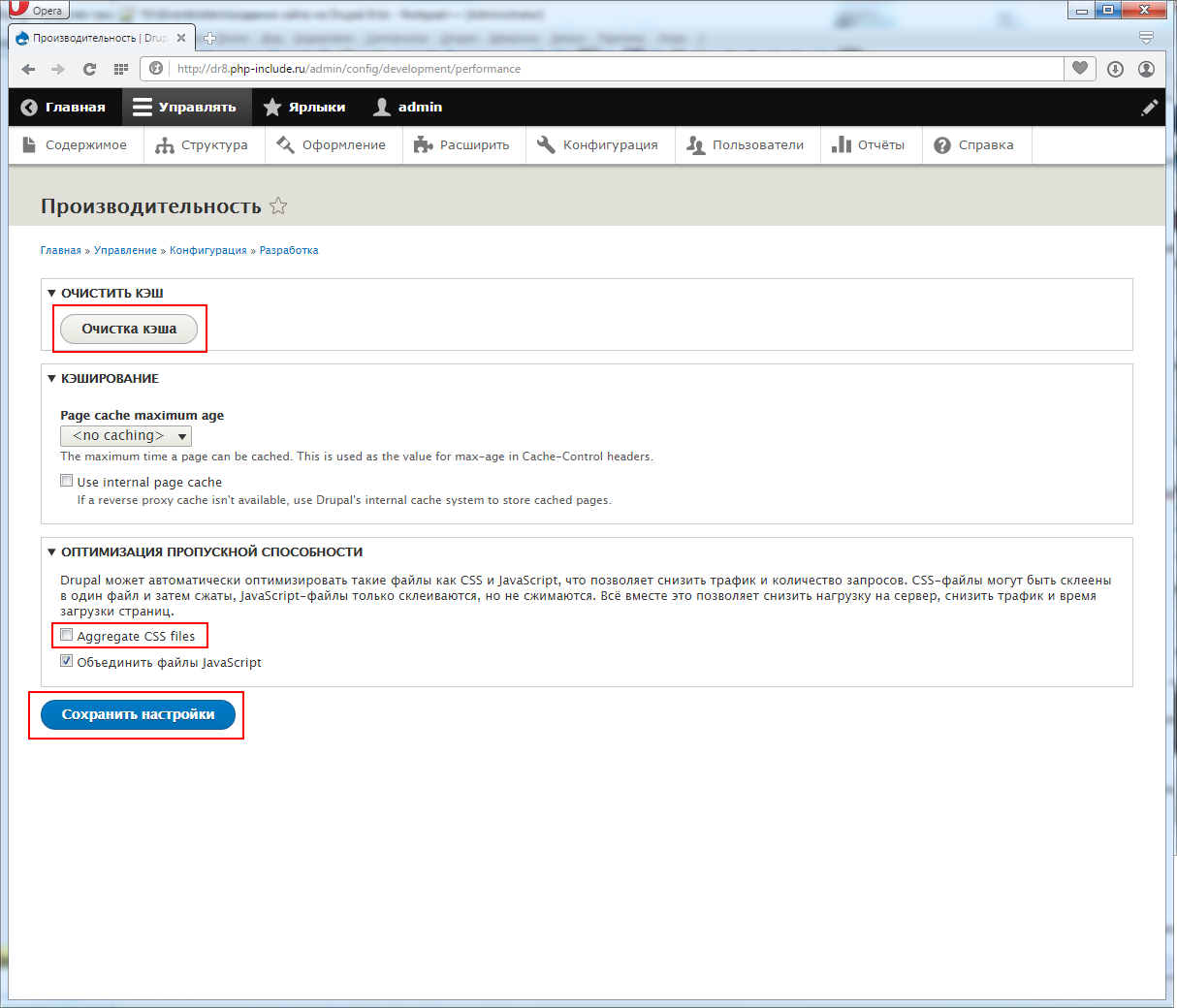Open the Содержимое section
Image resolution: width=1177 pixels, height=1008 pixels.
76,145
